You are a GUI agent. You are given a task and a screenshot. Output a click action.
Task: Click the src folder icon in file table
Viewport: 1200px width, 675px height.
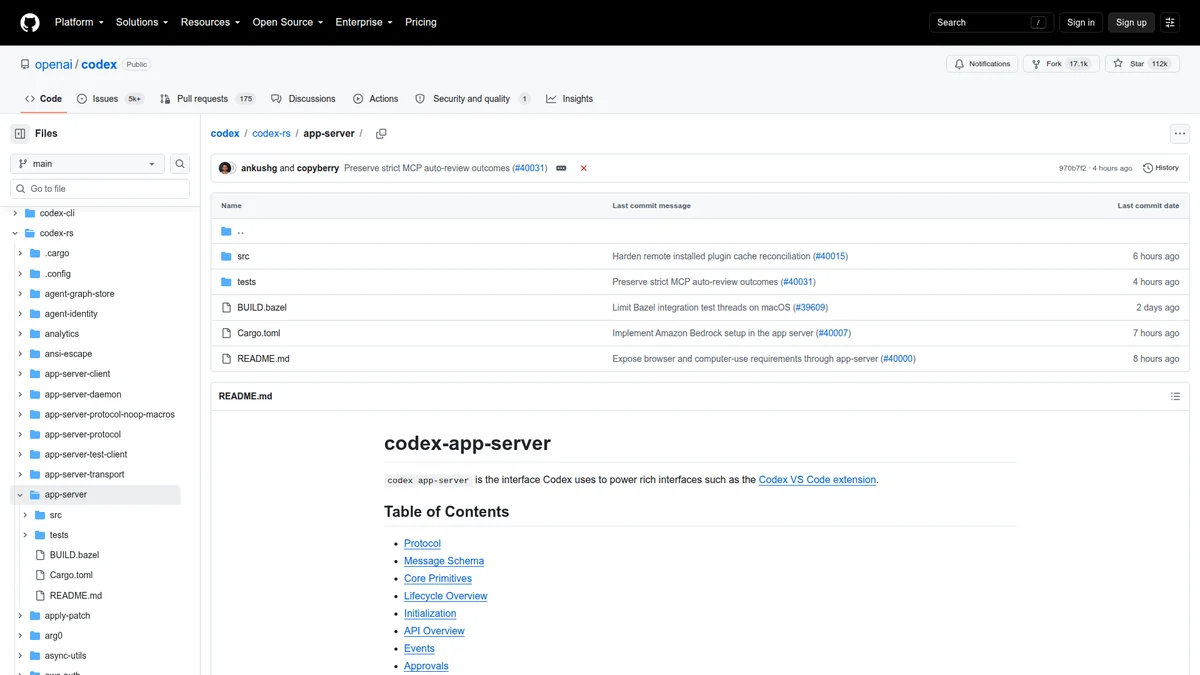227,256
